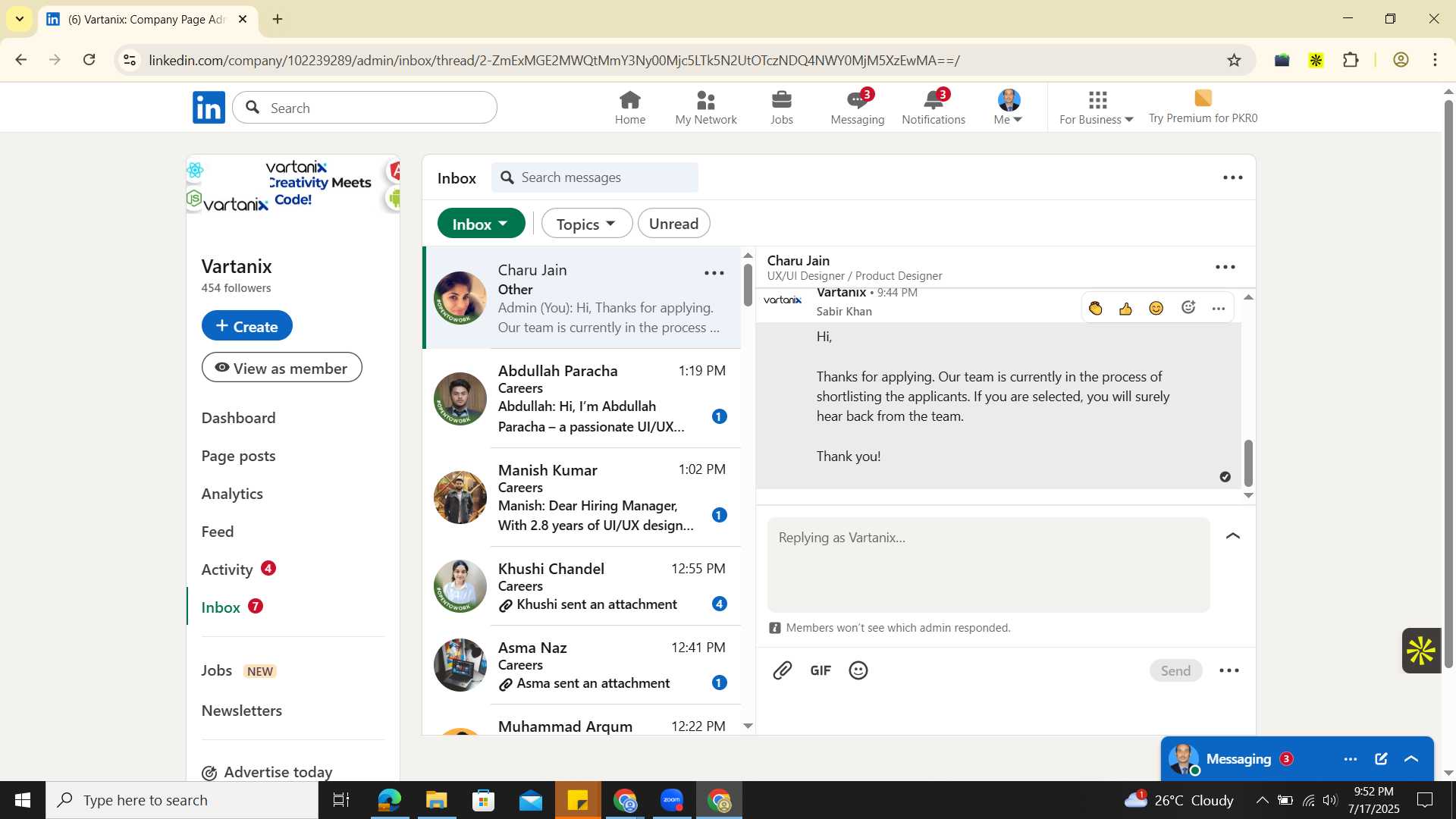The height and width of the screenshot is (819, 1456).
Task: Open Jobs from top navigation
Action: (x=782, y=108)
